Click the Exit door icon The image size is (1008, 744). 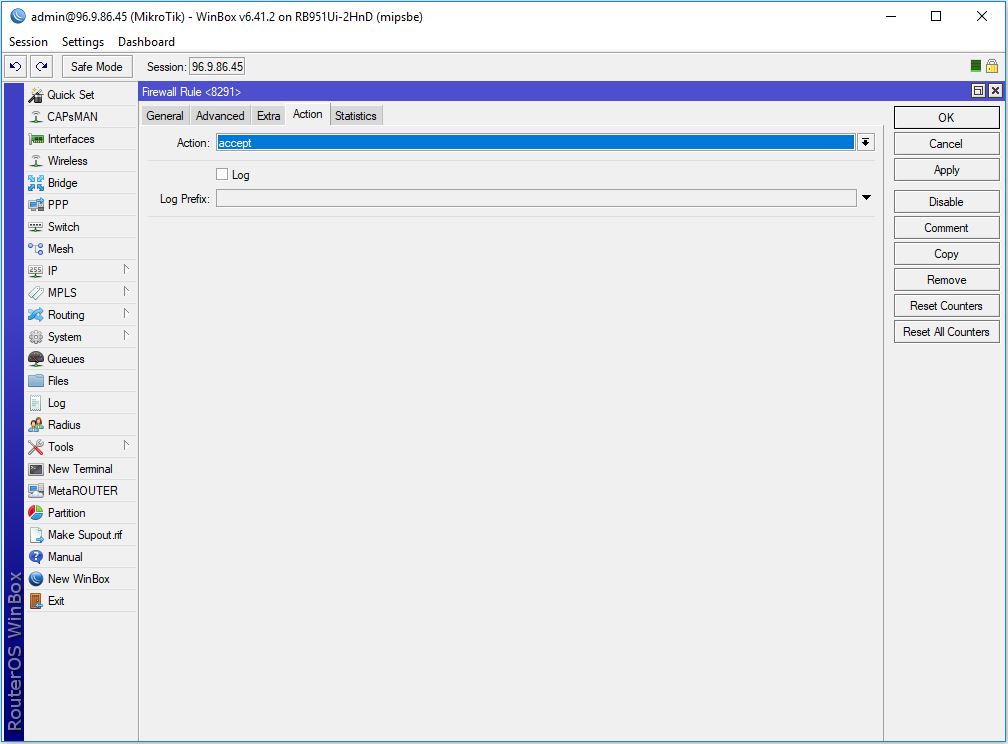(36, 601)
